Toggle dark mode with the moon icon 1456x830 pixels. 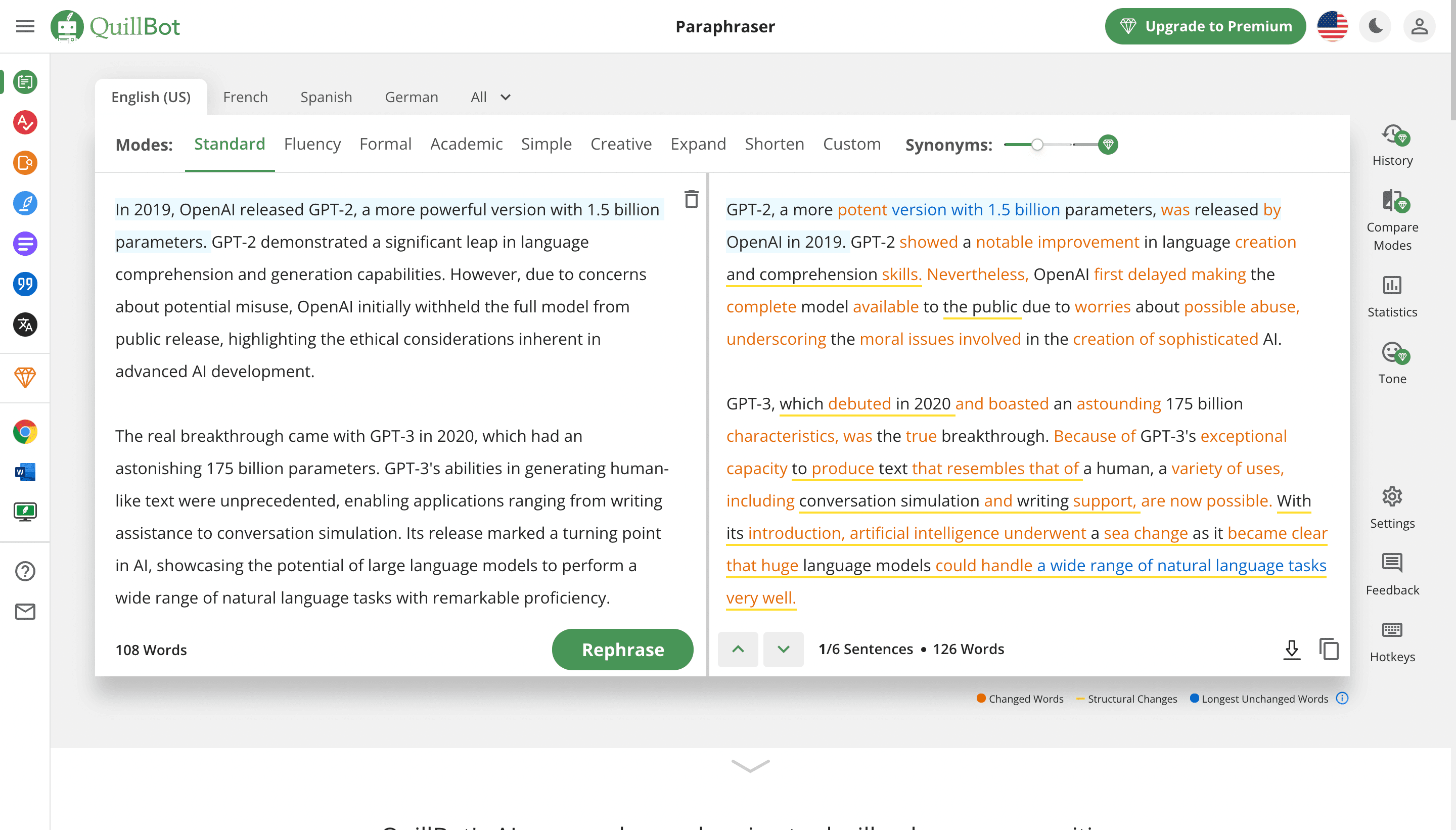(1376, 26)
